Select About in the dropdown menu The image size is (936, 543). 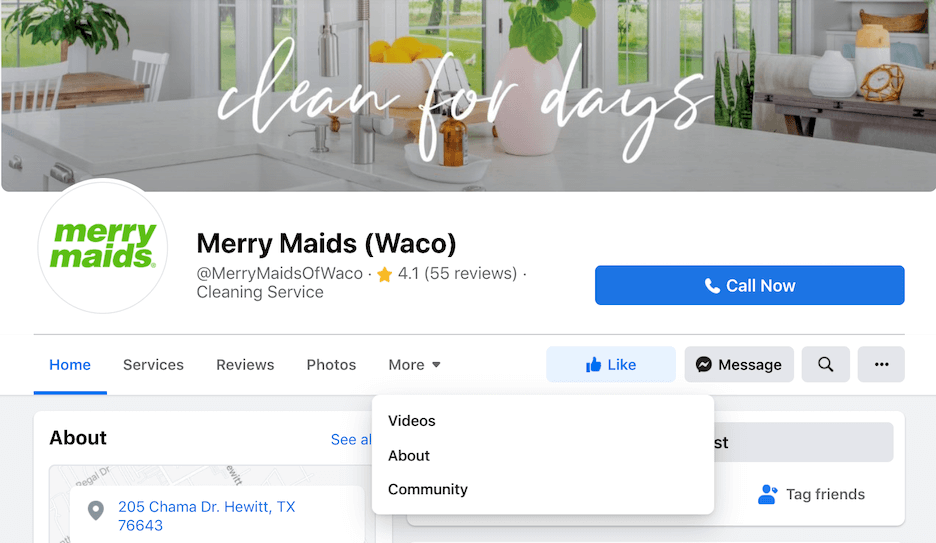click(408, 455)
